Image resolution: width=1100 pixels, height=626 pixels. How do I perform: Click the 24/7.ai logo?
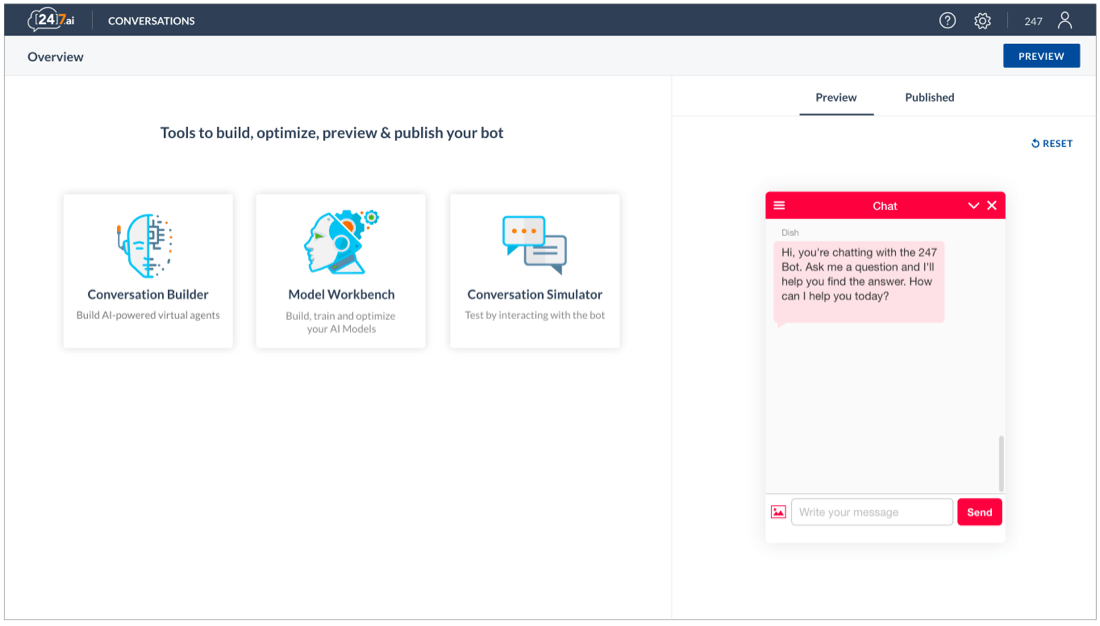(51, 20)
